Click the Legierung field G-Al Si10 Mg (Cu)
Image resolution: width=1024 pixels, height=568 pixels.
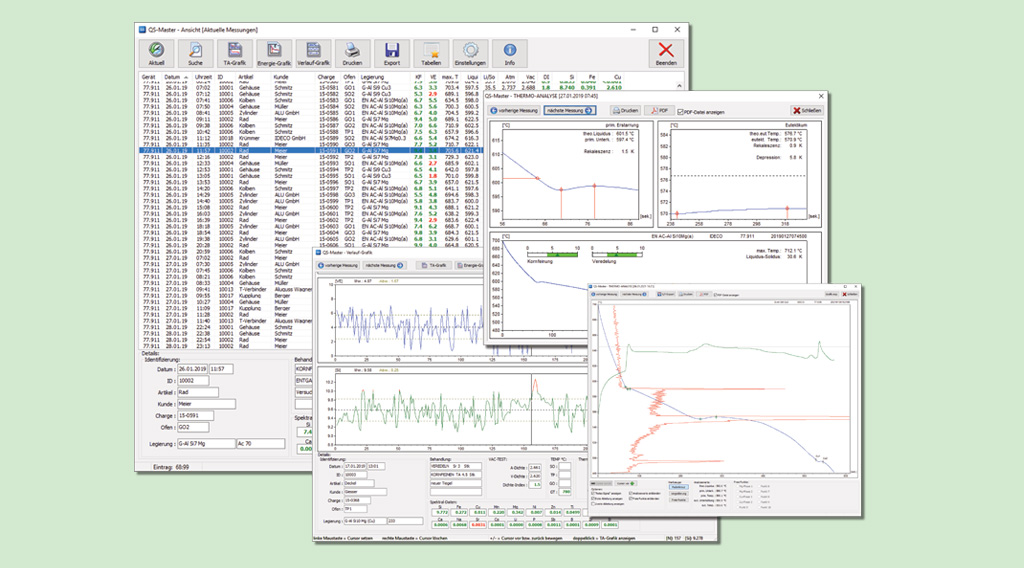point(365,522)
